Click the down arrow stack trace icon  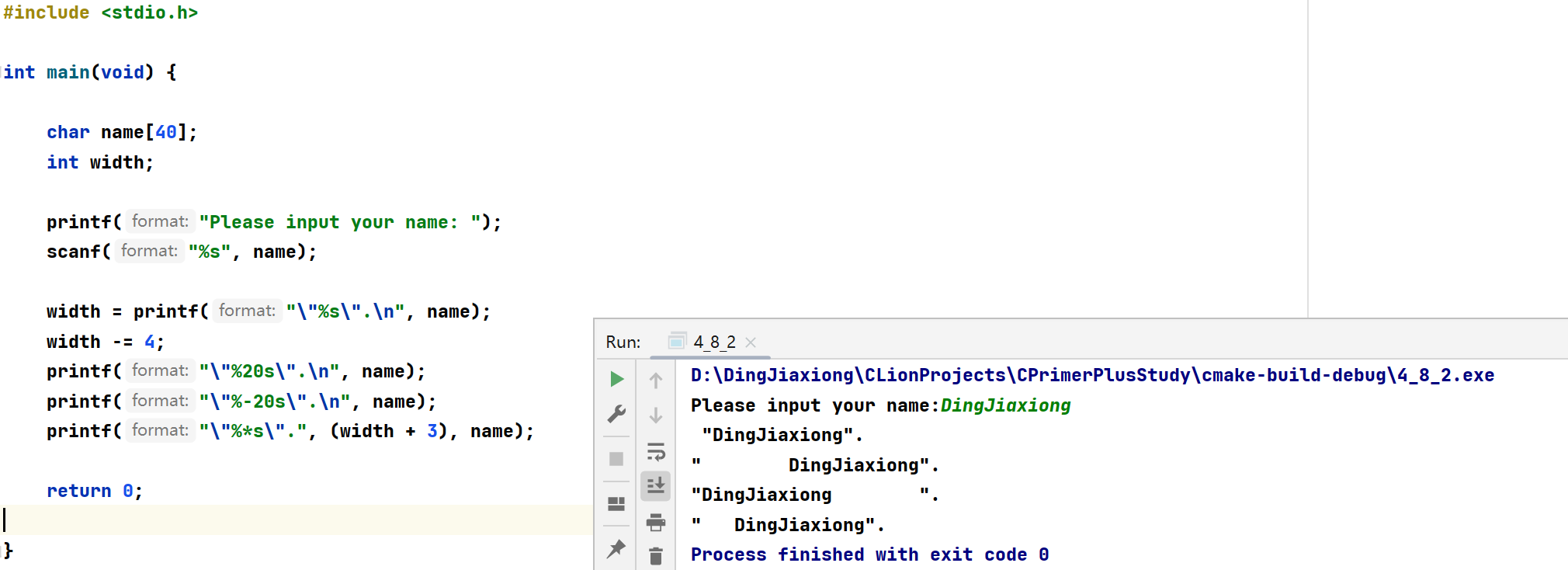[656, 415]
